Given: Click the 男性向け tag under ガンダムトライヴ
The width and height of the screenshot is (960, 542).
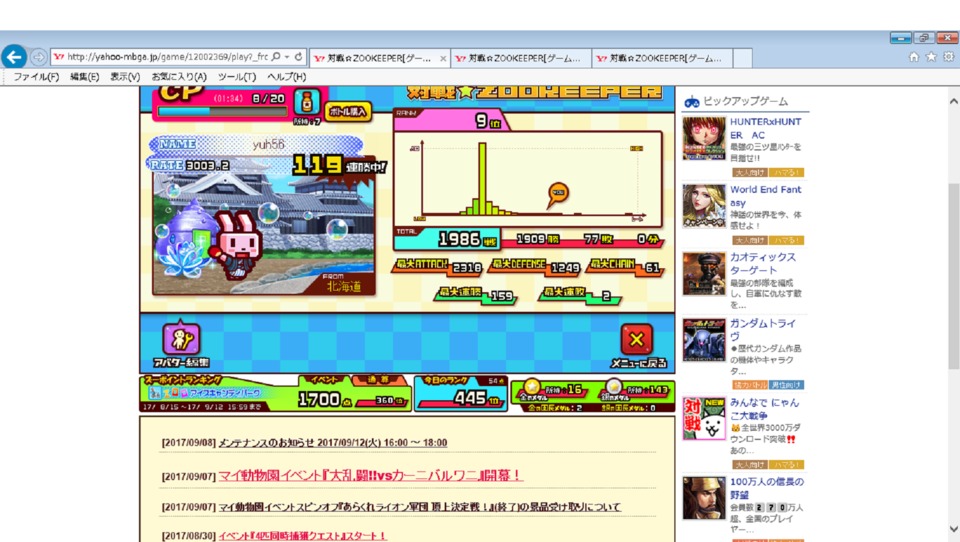Looking at the screenshot, I should (786, 385).
